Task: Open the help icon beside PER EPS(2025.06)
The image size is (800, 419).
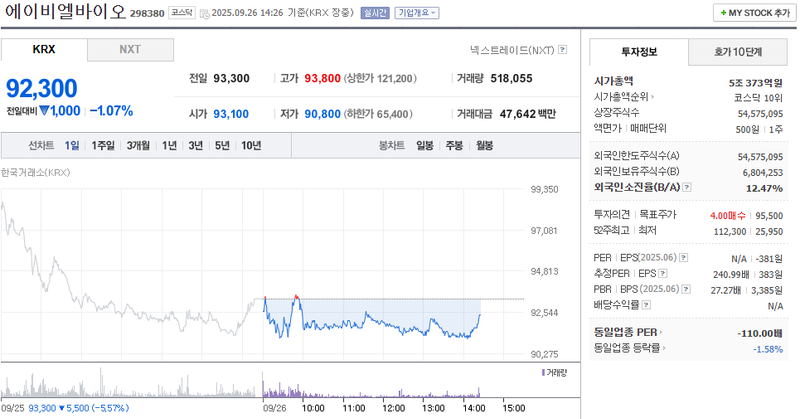Action: tap(684, 258)
